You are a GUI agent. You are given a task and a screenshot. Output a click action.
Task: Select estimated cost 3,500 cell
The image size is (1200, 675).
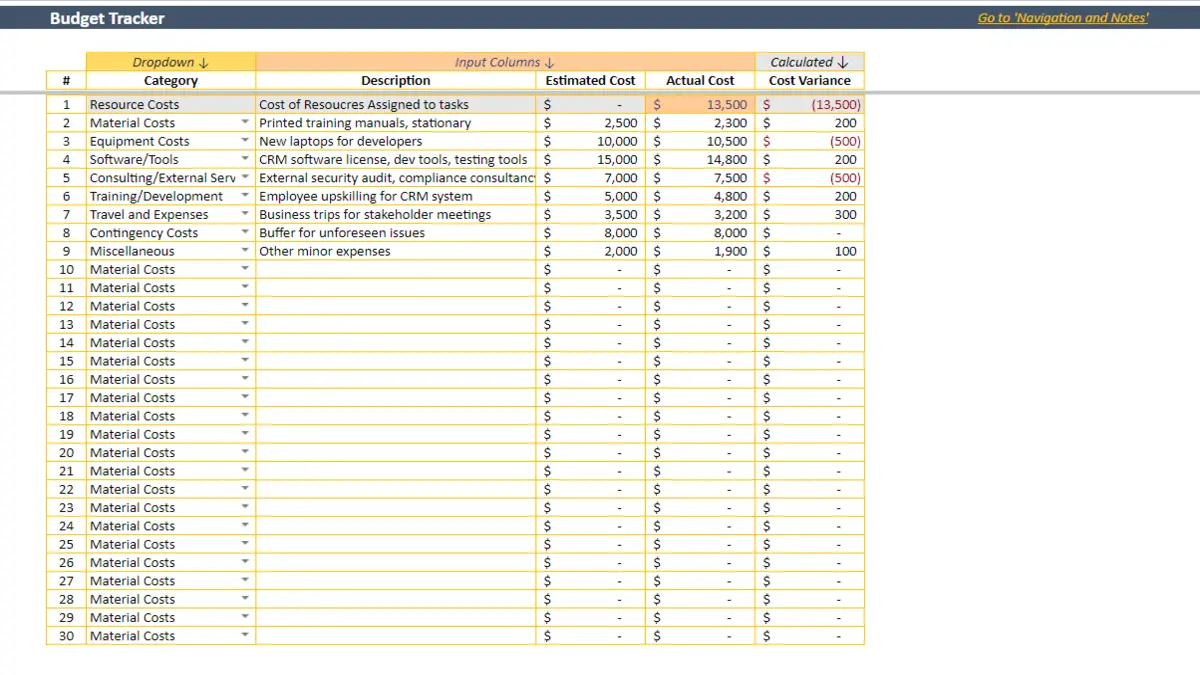[591, 214]
